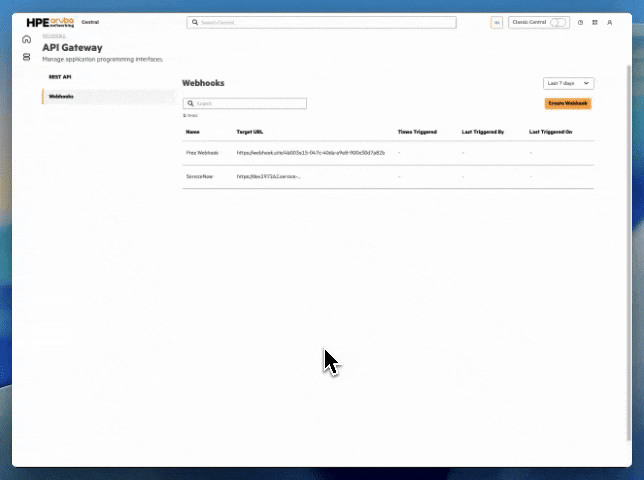The image size is (644, 480).
Task: Click the Create Webhook button
Action: [568, 103]
